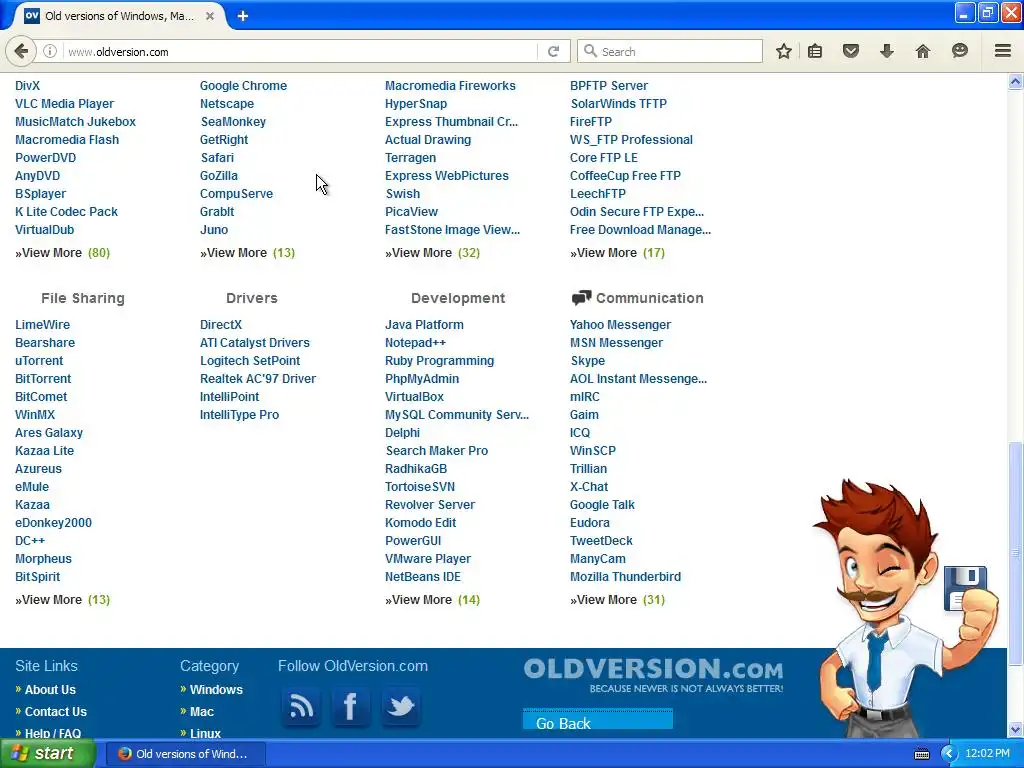1024x768 pixels.
Task: Open the About Us footer link
Action: 50,690
